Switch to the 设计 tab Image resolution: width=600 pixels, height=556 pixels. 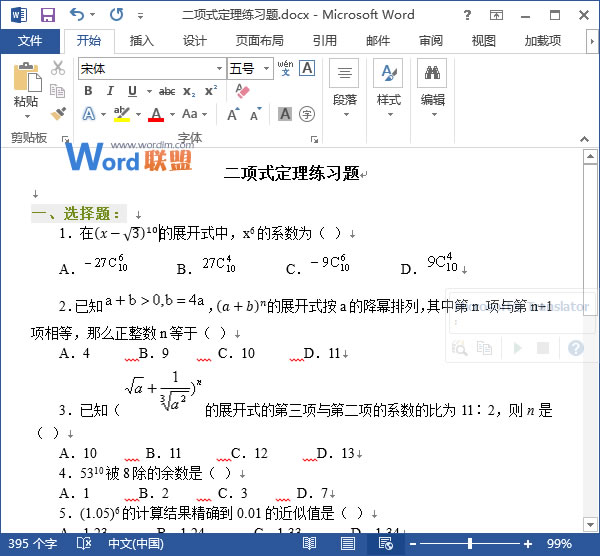tap(194, 41)
